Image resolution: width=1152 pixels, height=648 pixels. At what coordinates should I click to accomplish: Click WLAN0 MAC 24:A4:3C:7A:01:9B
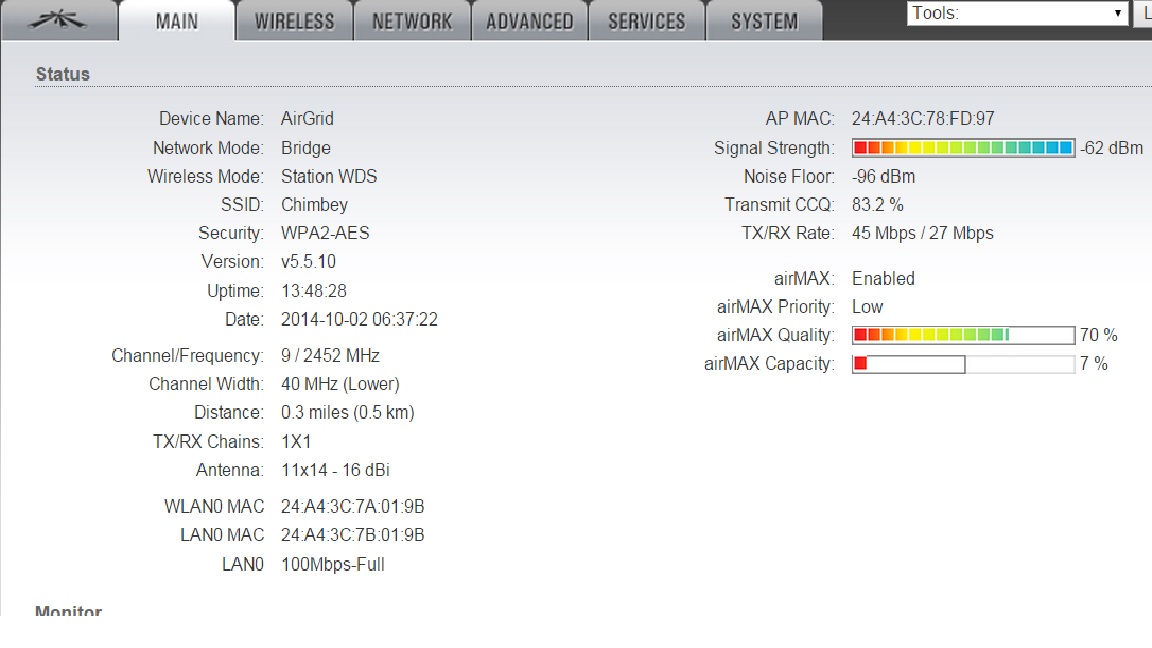353,507
